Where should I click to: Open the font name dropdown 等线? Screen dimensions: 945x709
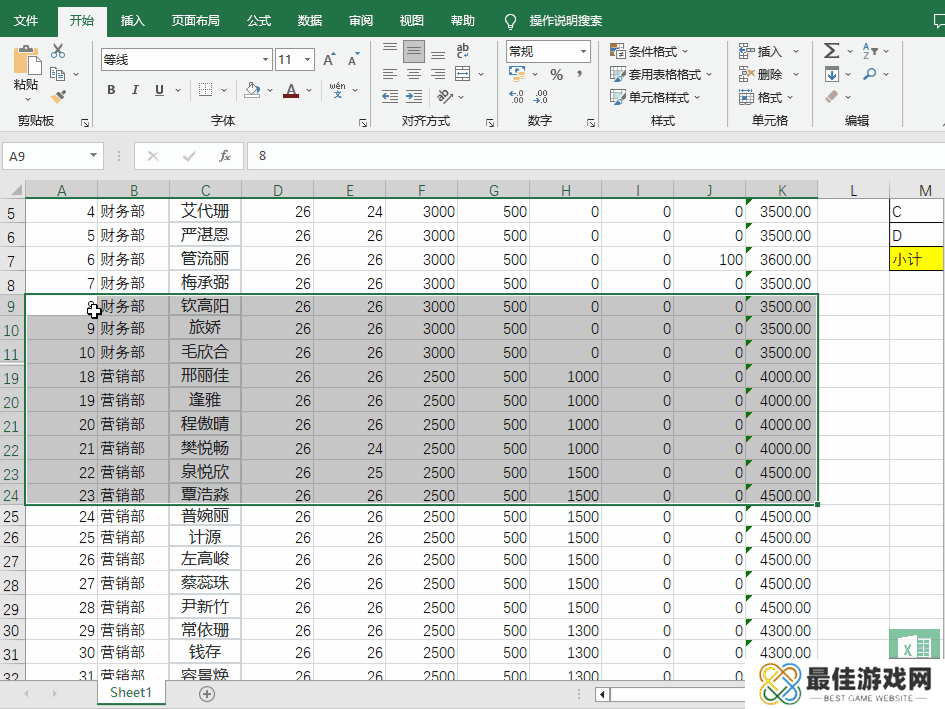[x=265, y=60]
